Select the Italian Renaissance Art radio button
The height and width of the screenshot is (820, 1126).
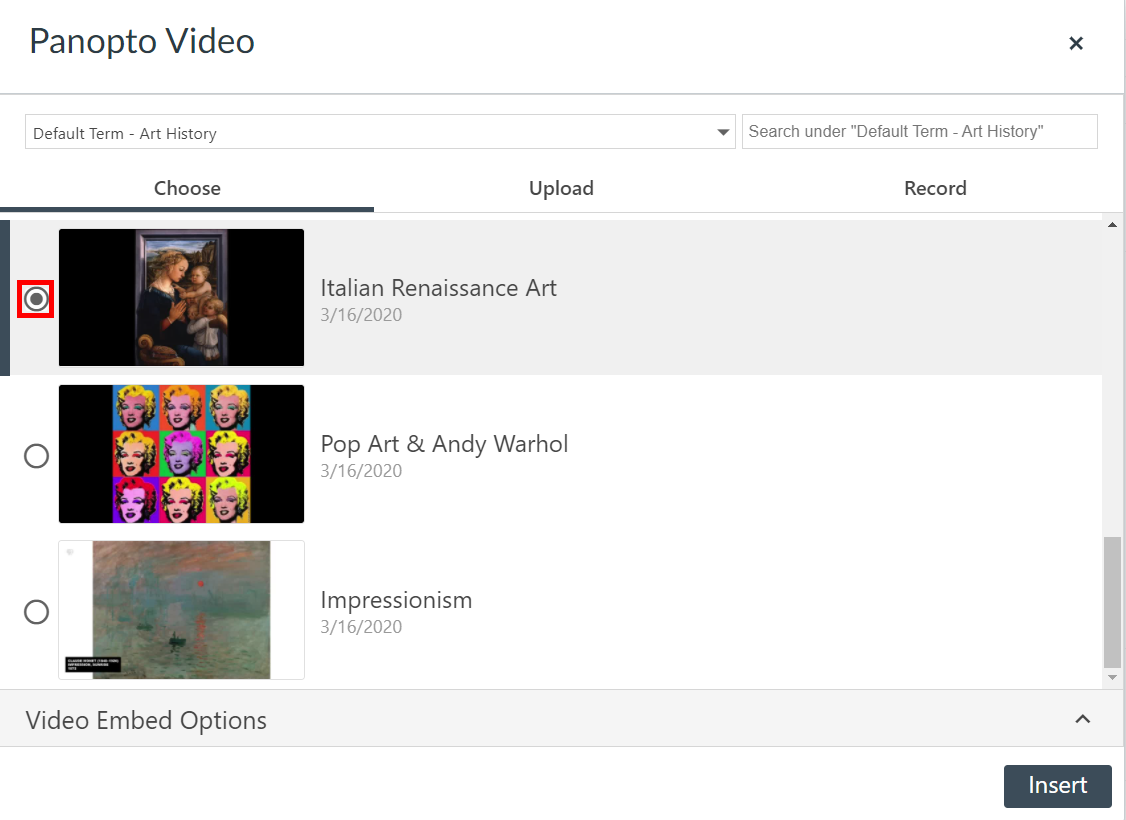(x=36, y=298)
